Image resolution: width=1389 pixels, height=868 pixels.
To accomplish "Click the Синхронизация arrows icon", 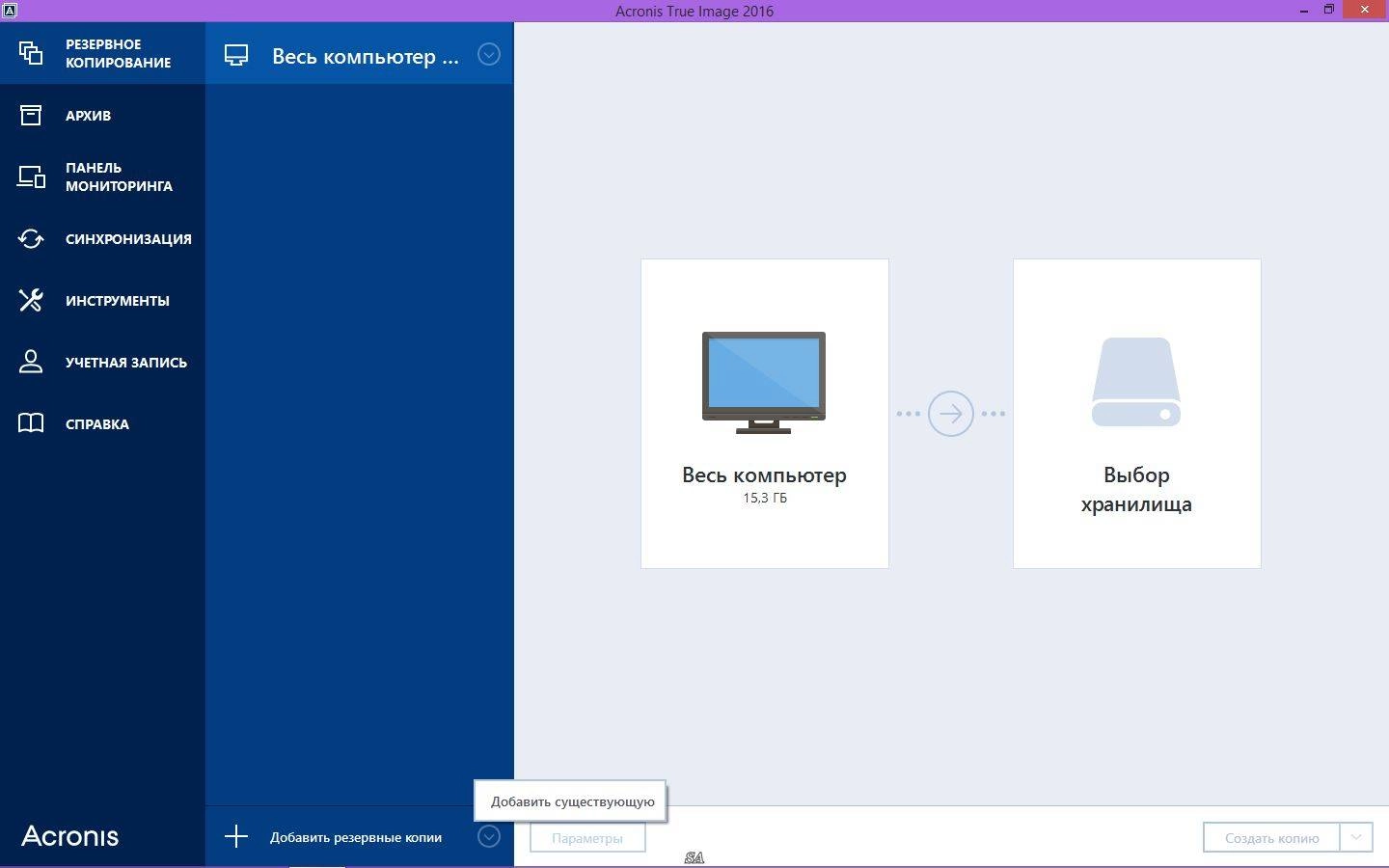I will click(x=31, y=238).
